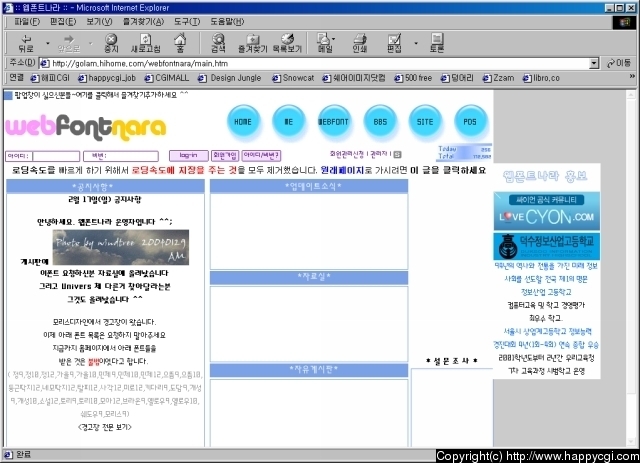Click the 아이디 (ID) input field
The image size is (640, 463).
coord(56,156)
